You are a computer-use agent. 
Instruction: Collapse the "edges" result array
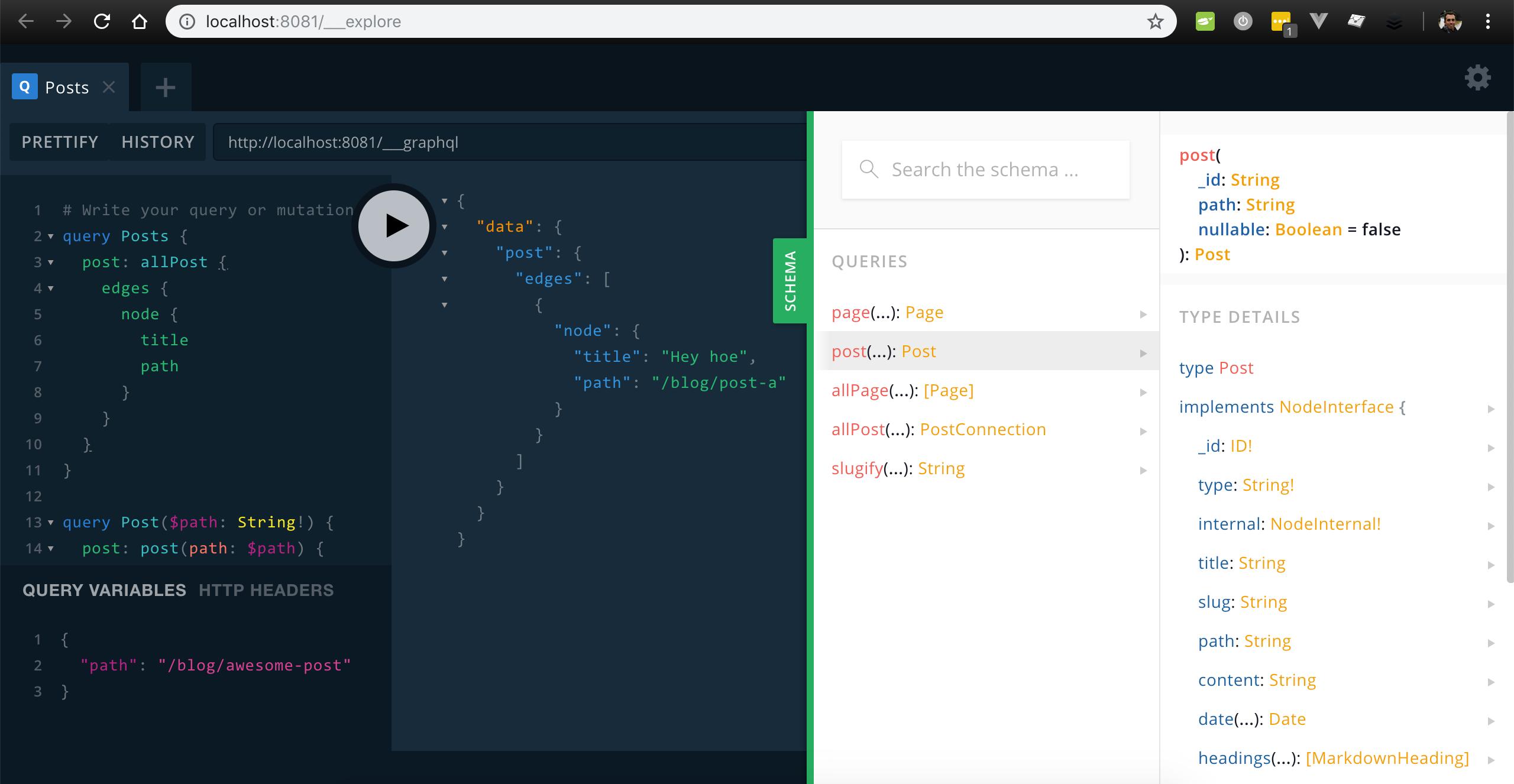[445, 279]
